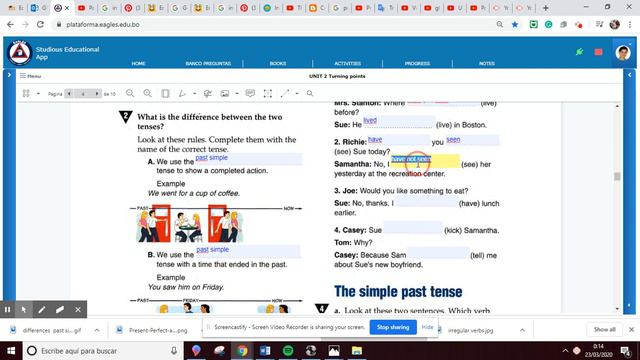Click the Studious Educational App logo
The width and height of the screenshot is (640, 360).
pos(20,53)
